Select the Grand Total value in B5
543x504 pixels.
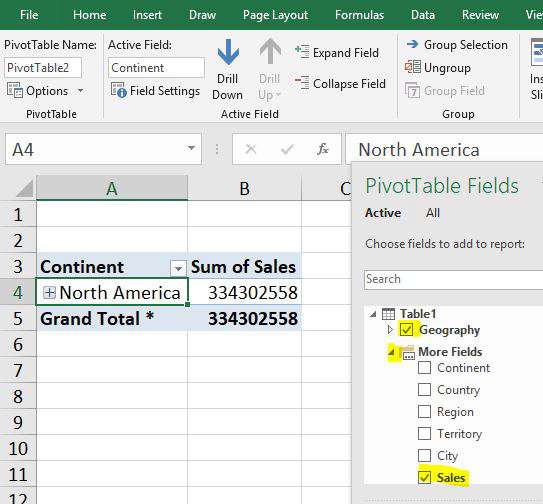(244, 318)
